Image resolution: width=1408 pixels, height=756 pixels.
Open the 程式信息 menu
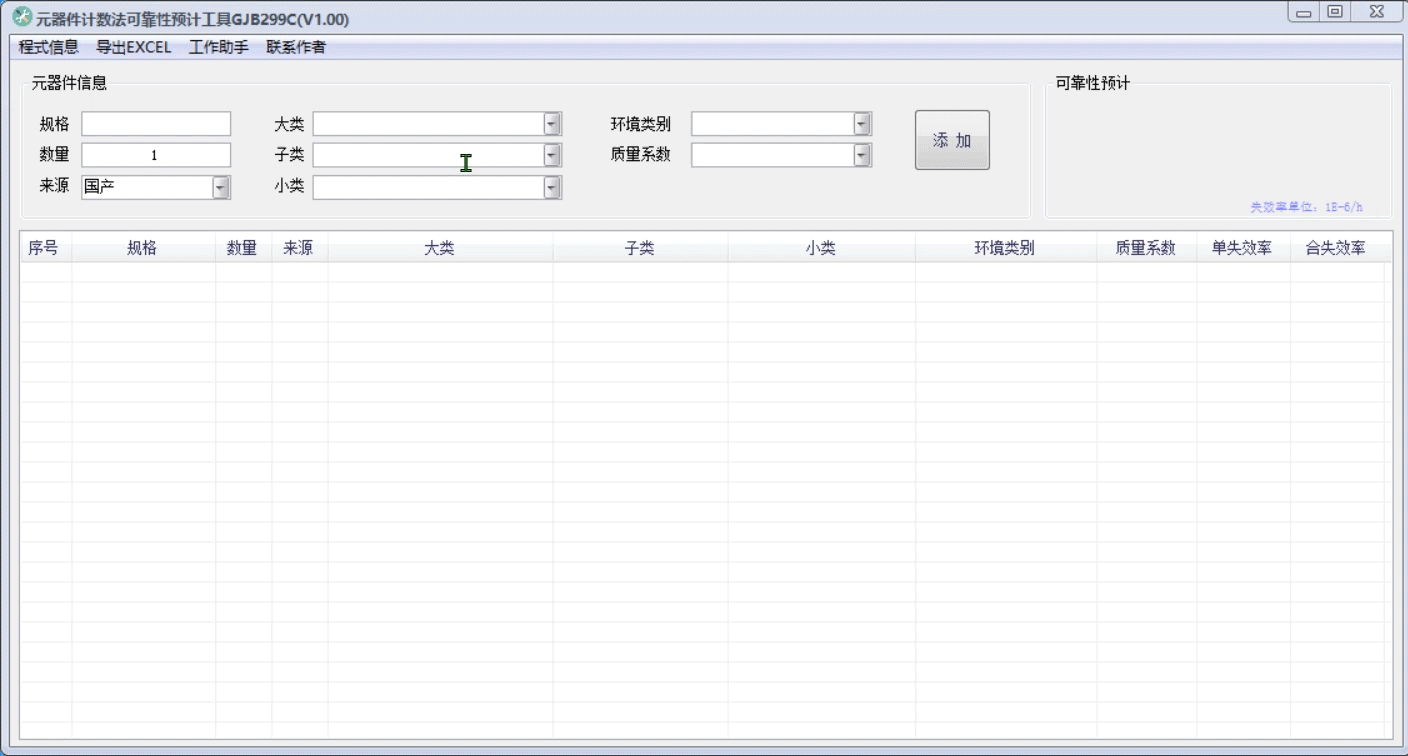[48, 47]
